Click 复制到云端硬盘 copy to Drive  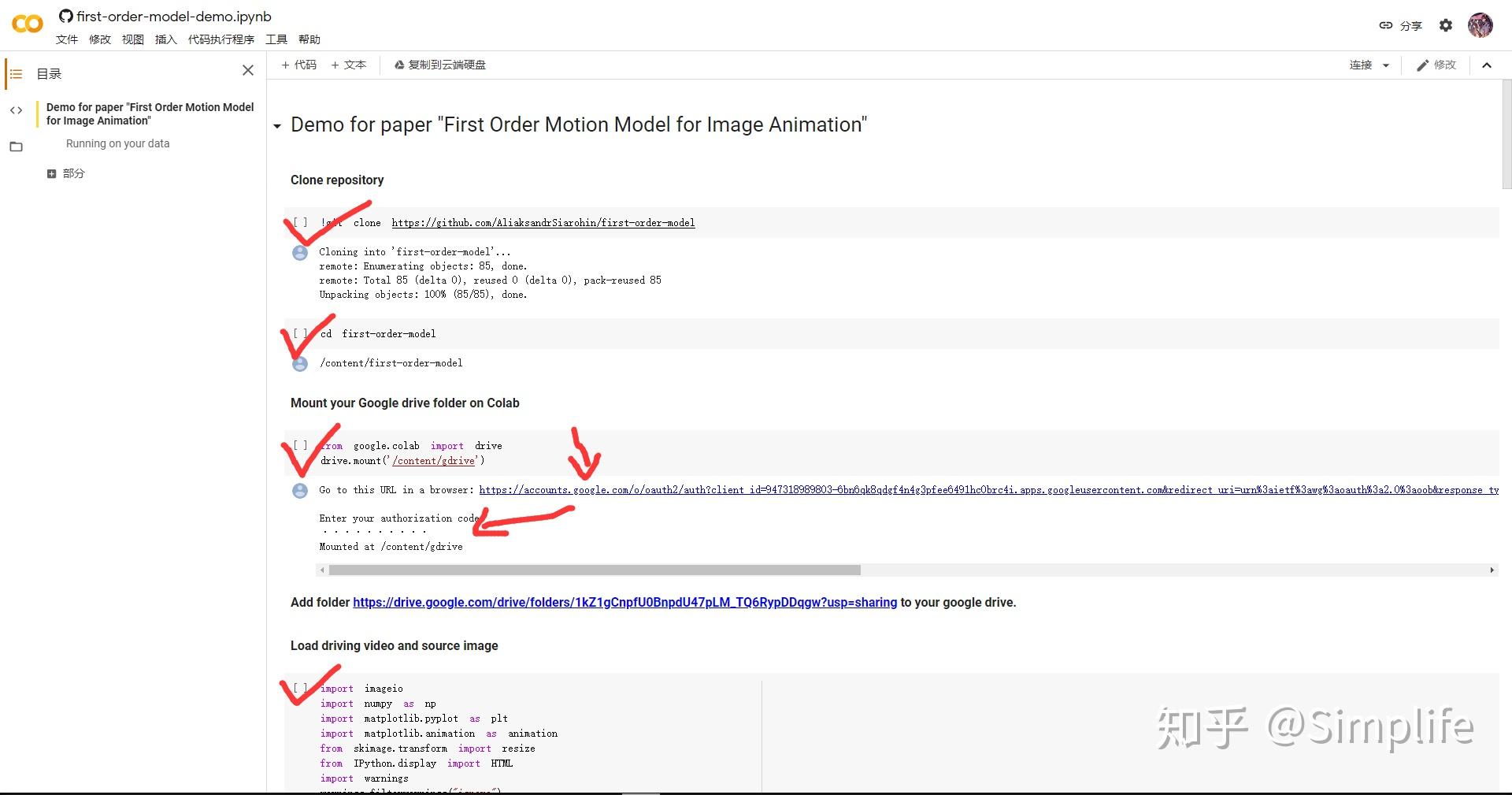point(439,65)
